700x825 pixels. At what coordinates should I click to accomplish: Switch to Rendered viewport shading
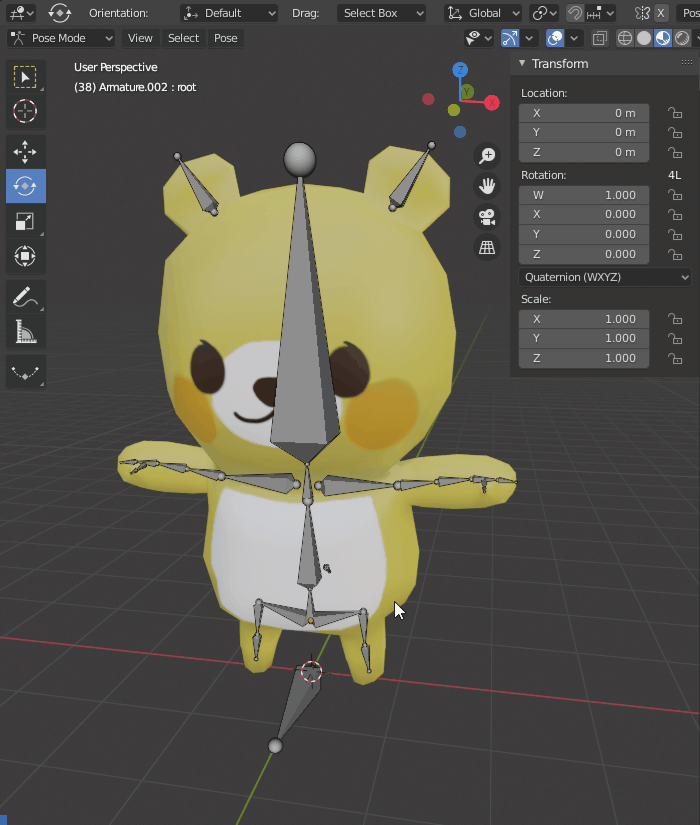682,38
